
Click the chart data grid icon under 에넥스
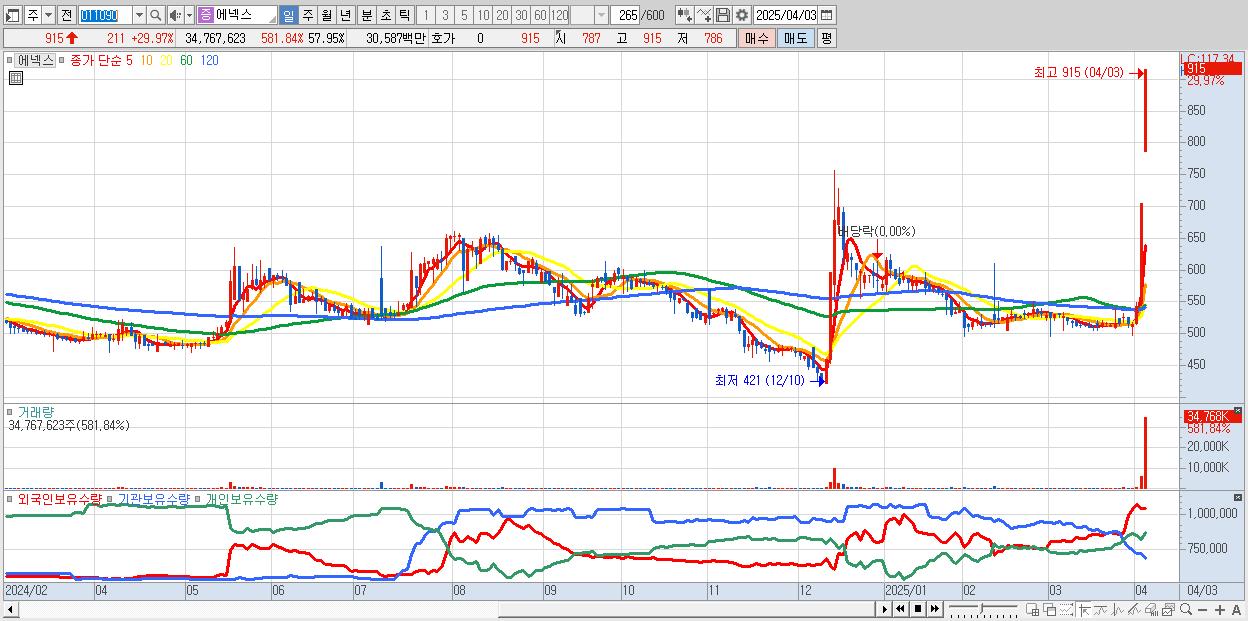(16, 78)
